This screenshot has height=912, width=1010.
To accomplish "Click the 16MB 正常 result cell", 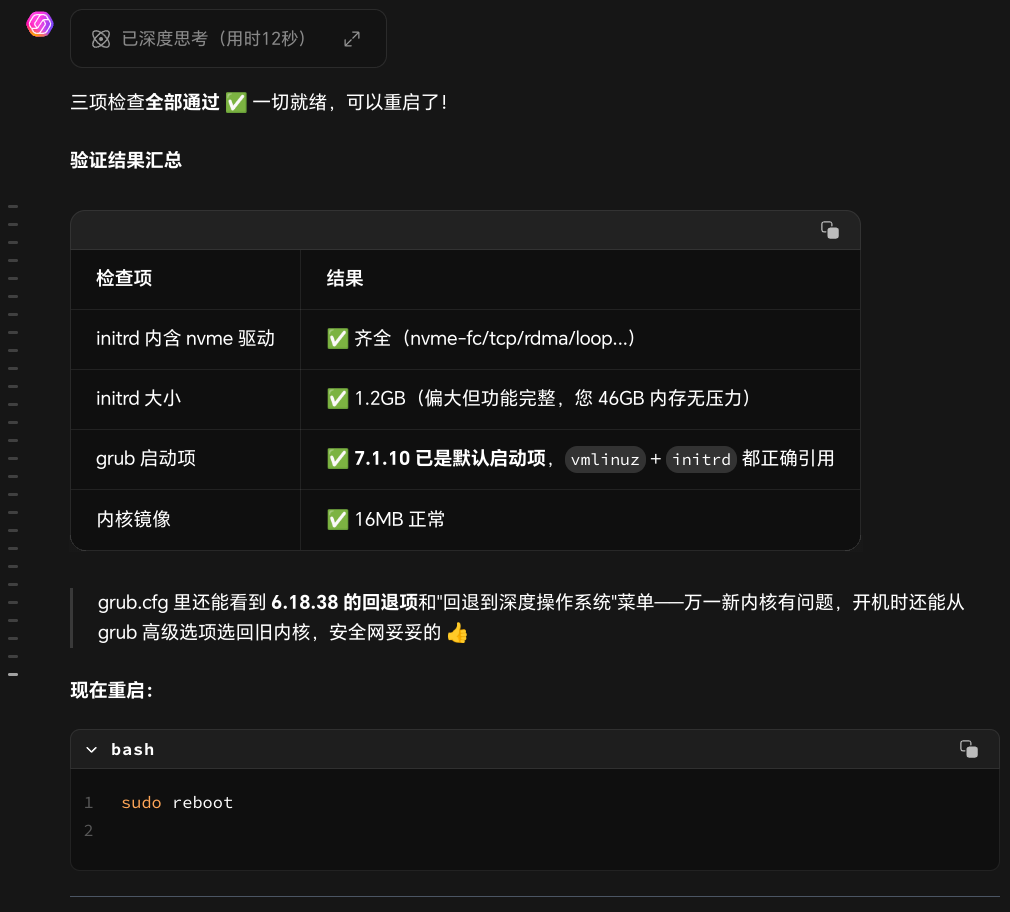I will coord(580,519).
